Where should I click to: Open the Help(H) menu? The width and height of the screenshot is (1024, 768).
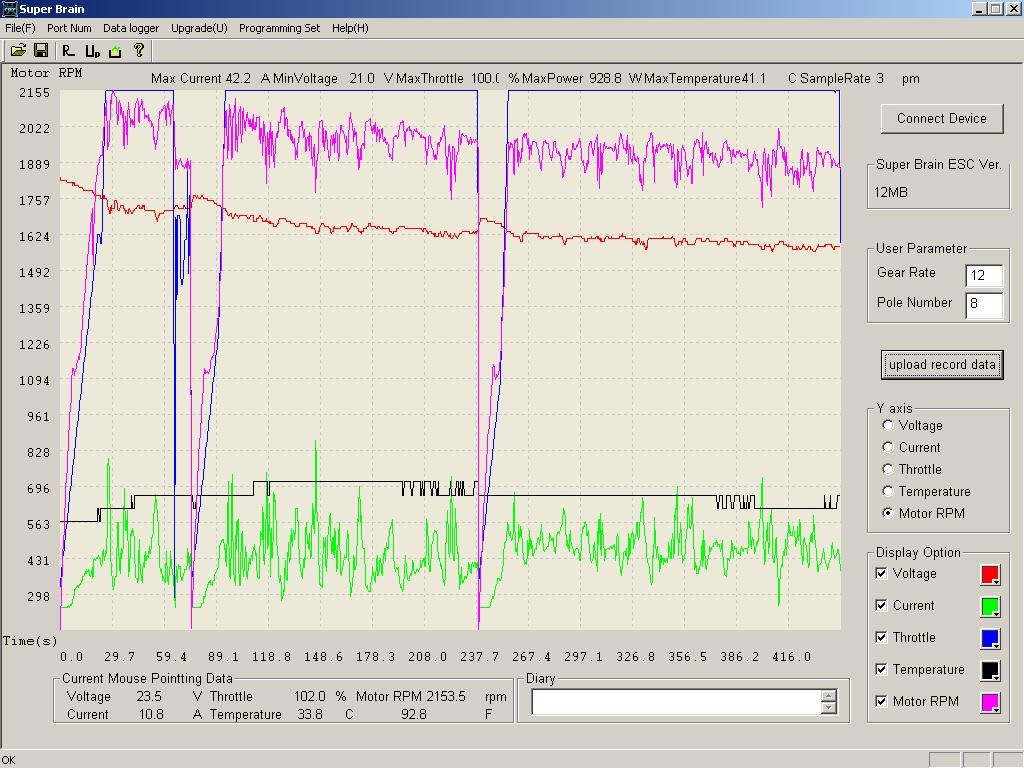point(350,28)
